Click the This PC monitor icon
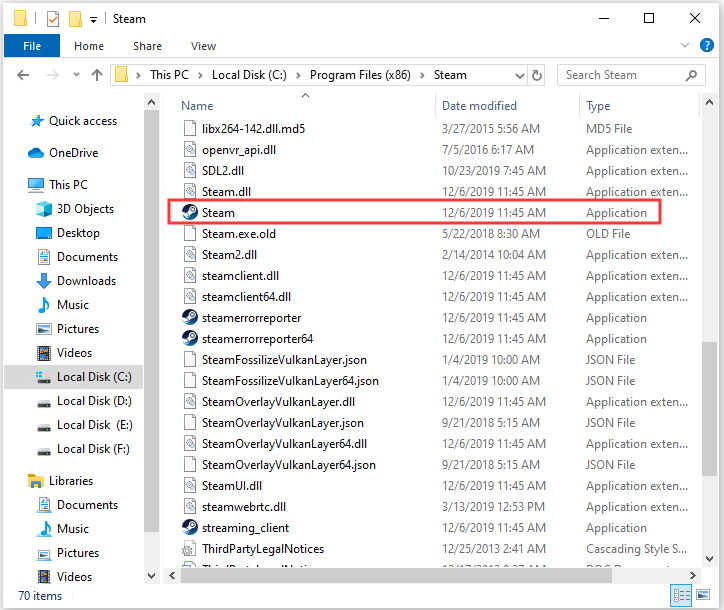Image resolution: width=724 pixels, height=610 pixels. [36, 185]
